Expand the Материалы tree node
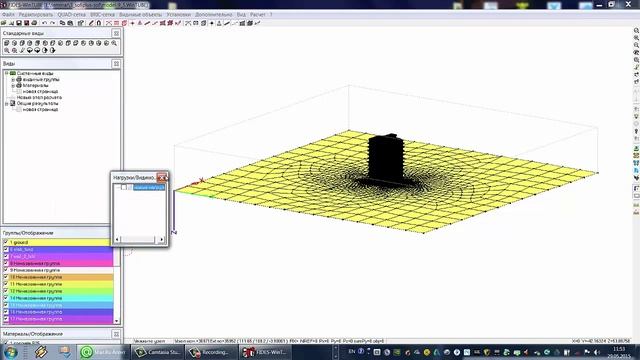The width and height of the screenshot is (640, 360). pos(13,86)
